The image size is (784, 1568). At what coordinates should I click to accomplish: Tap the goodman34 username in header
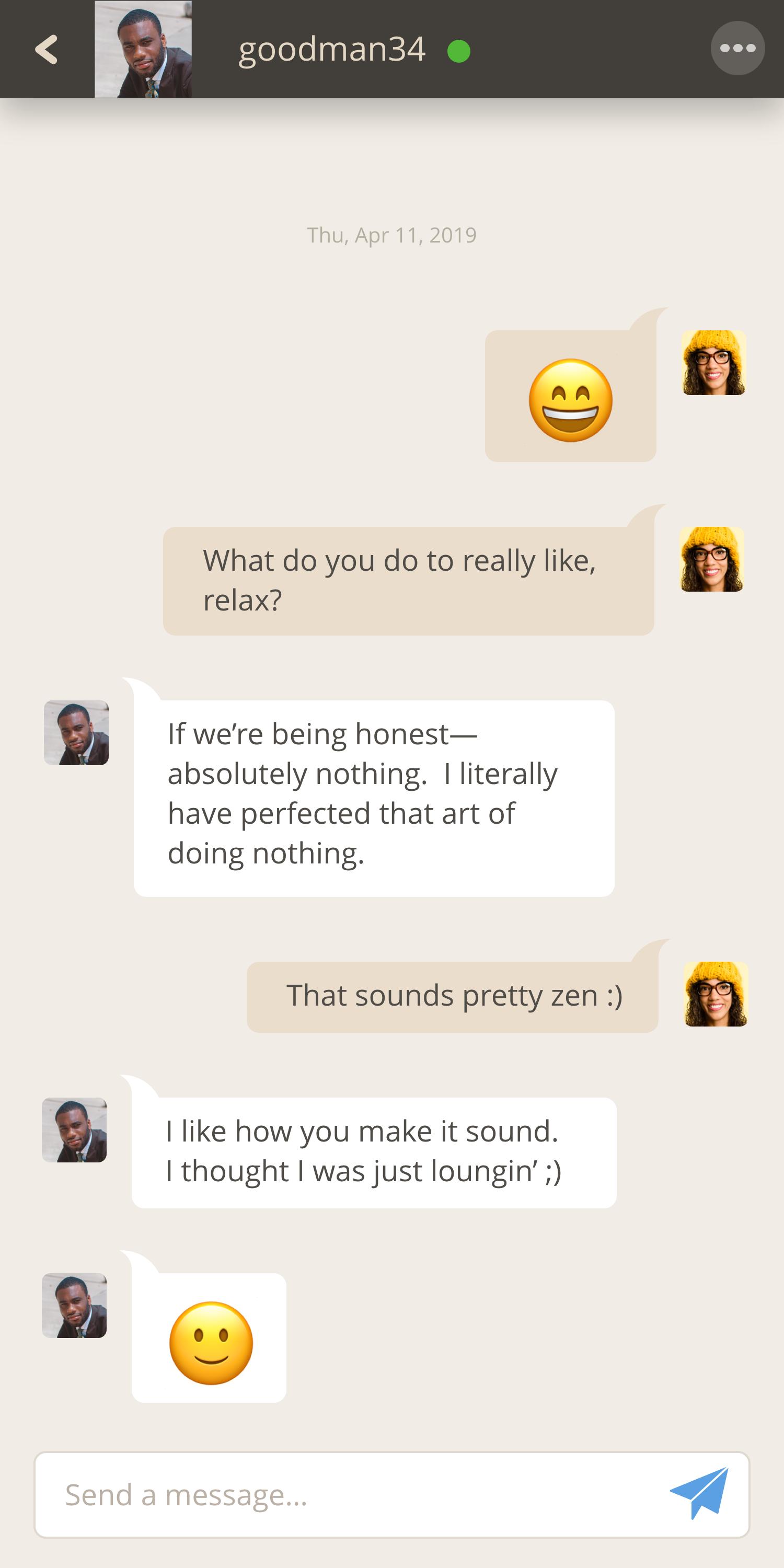332,49
